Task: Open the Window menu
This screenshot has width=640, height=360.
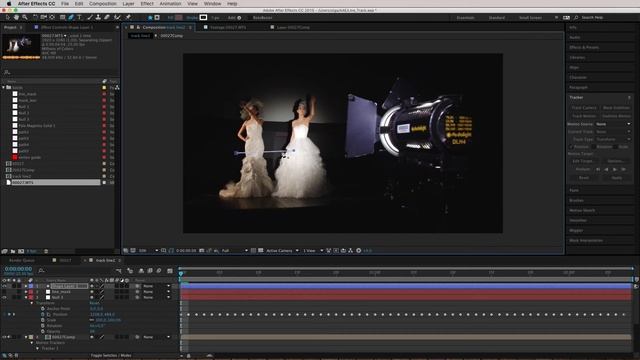Action: pyautogui.click(x=212, y=4)
